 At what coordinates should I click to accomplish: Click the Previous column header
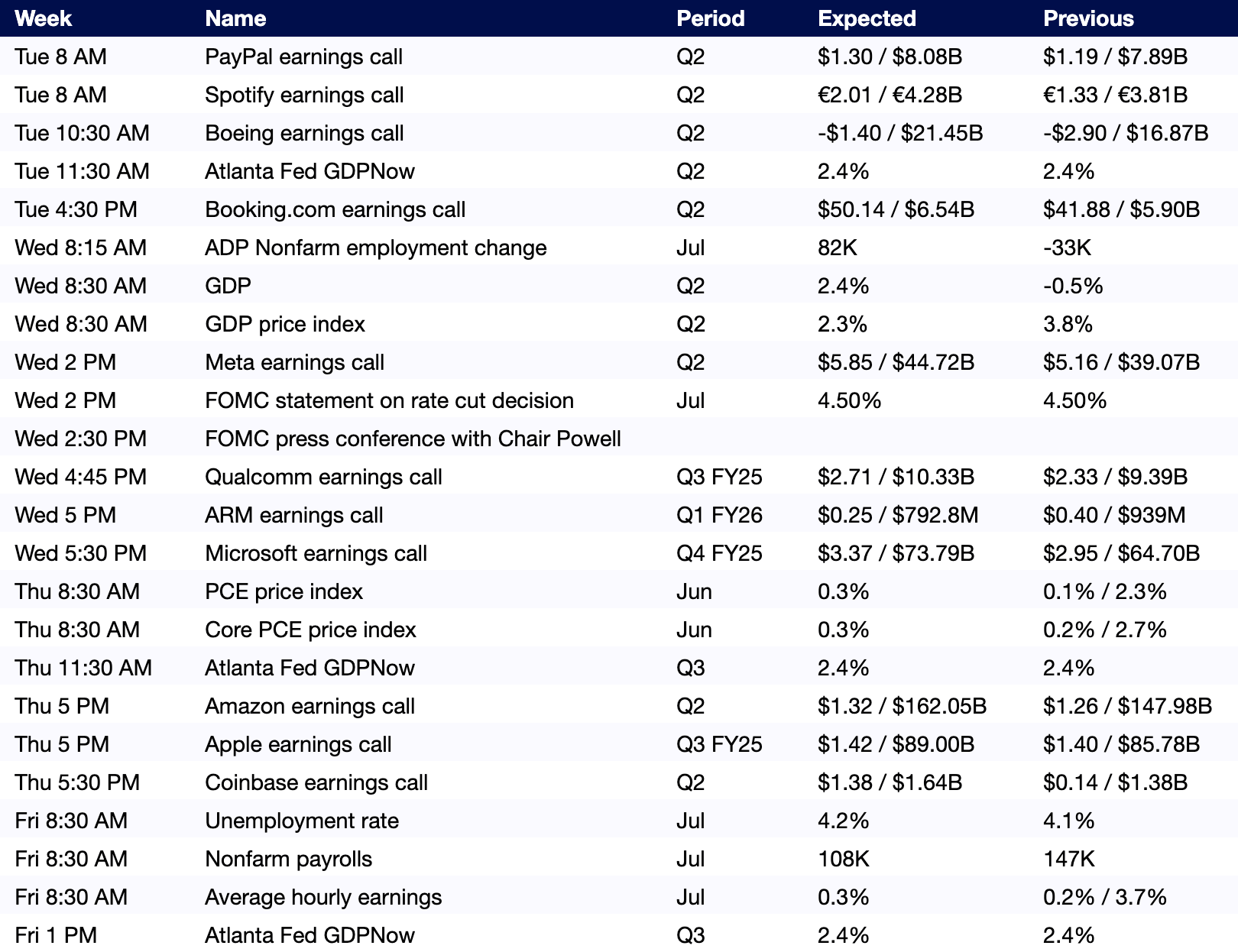point(1088,18)
